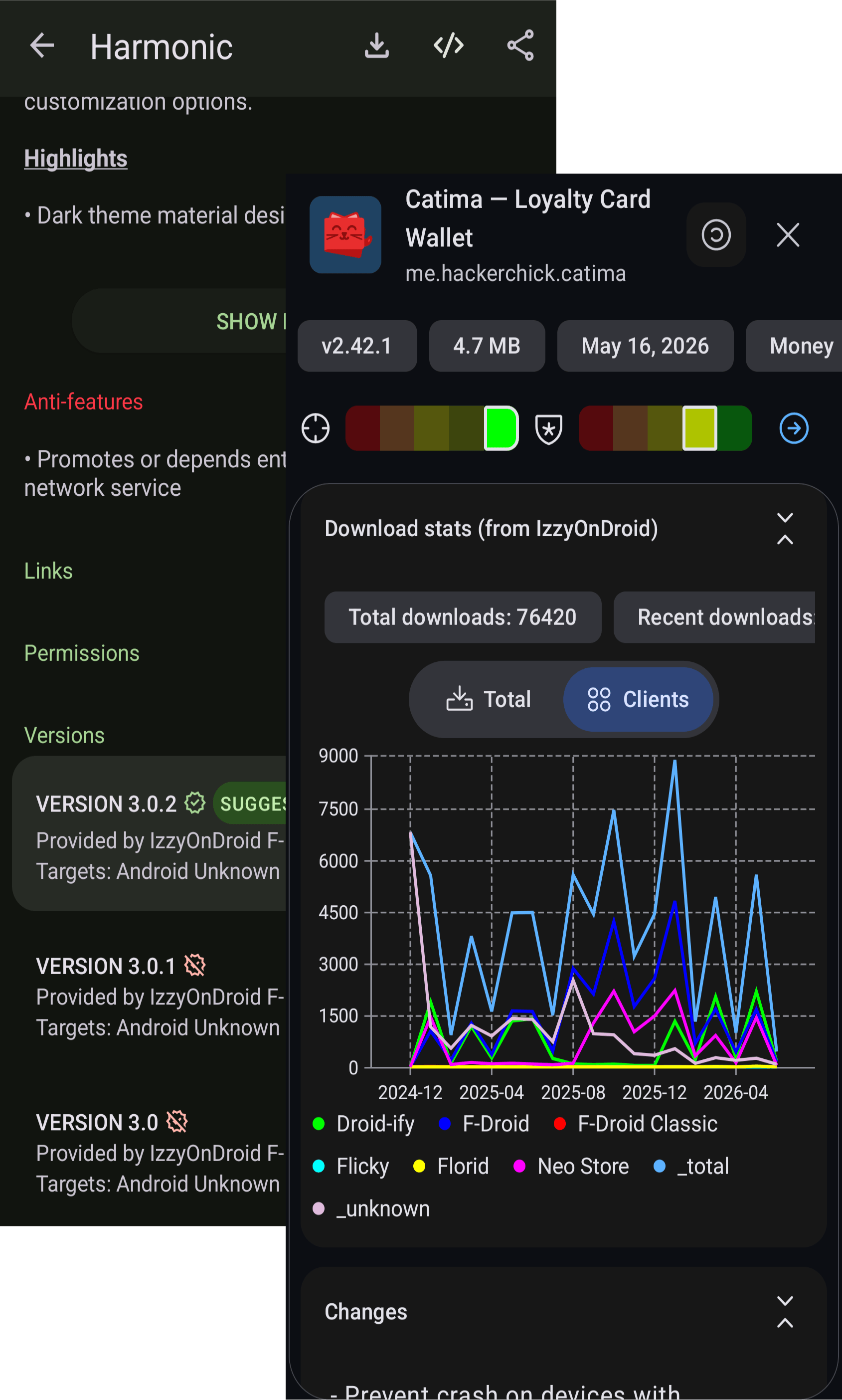Toggle F-Droid series in legend
842x1400 pixels.
pyautogui.click(x=484, y=1124)
